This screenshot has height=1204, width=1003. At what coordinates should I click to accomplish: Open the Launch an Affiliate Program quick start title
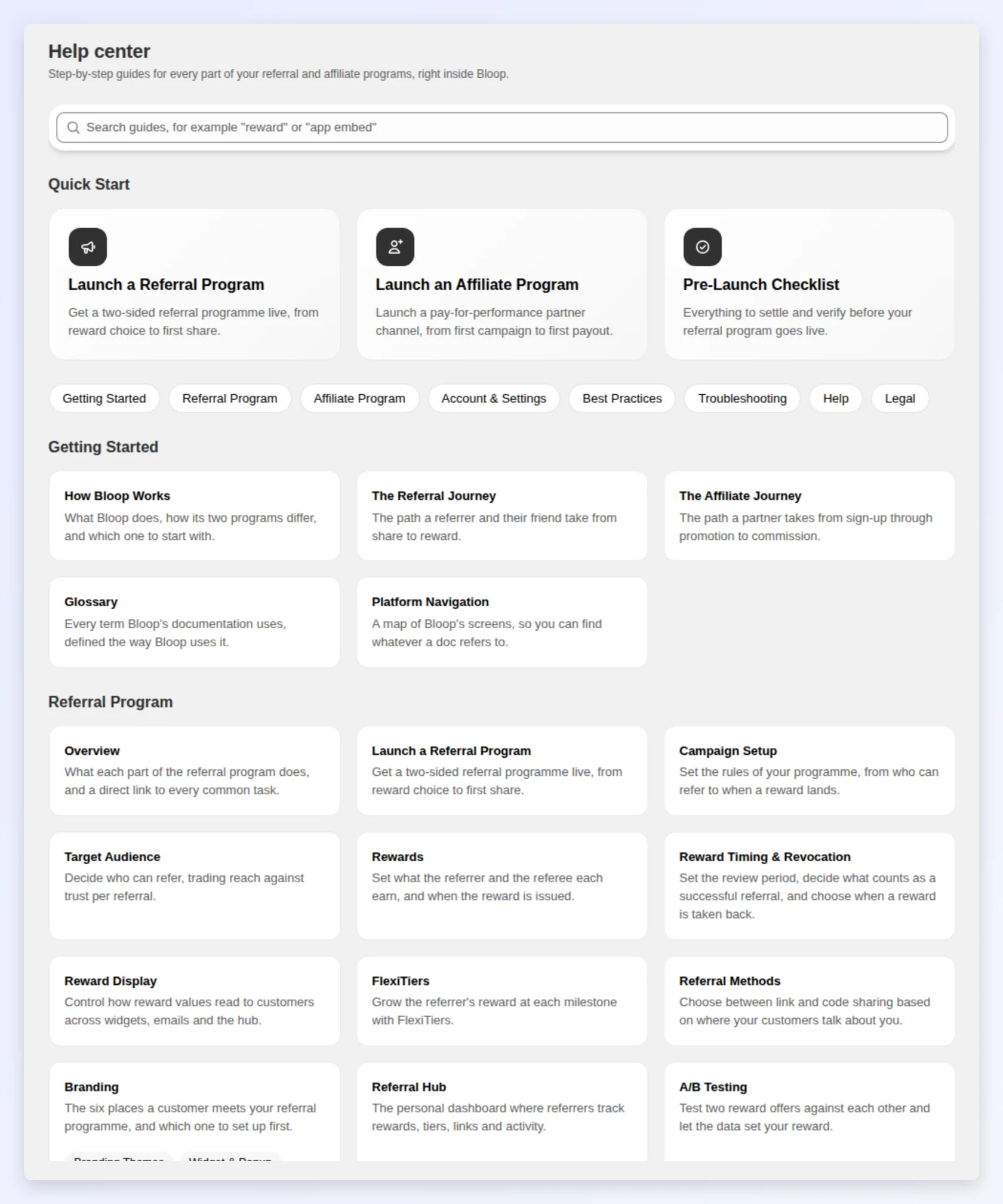pos(477,284)
